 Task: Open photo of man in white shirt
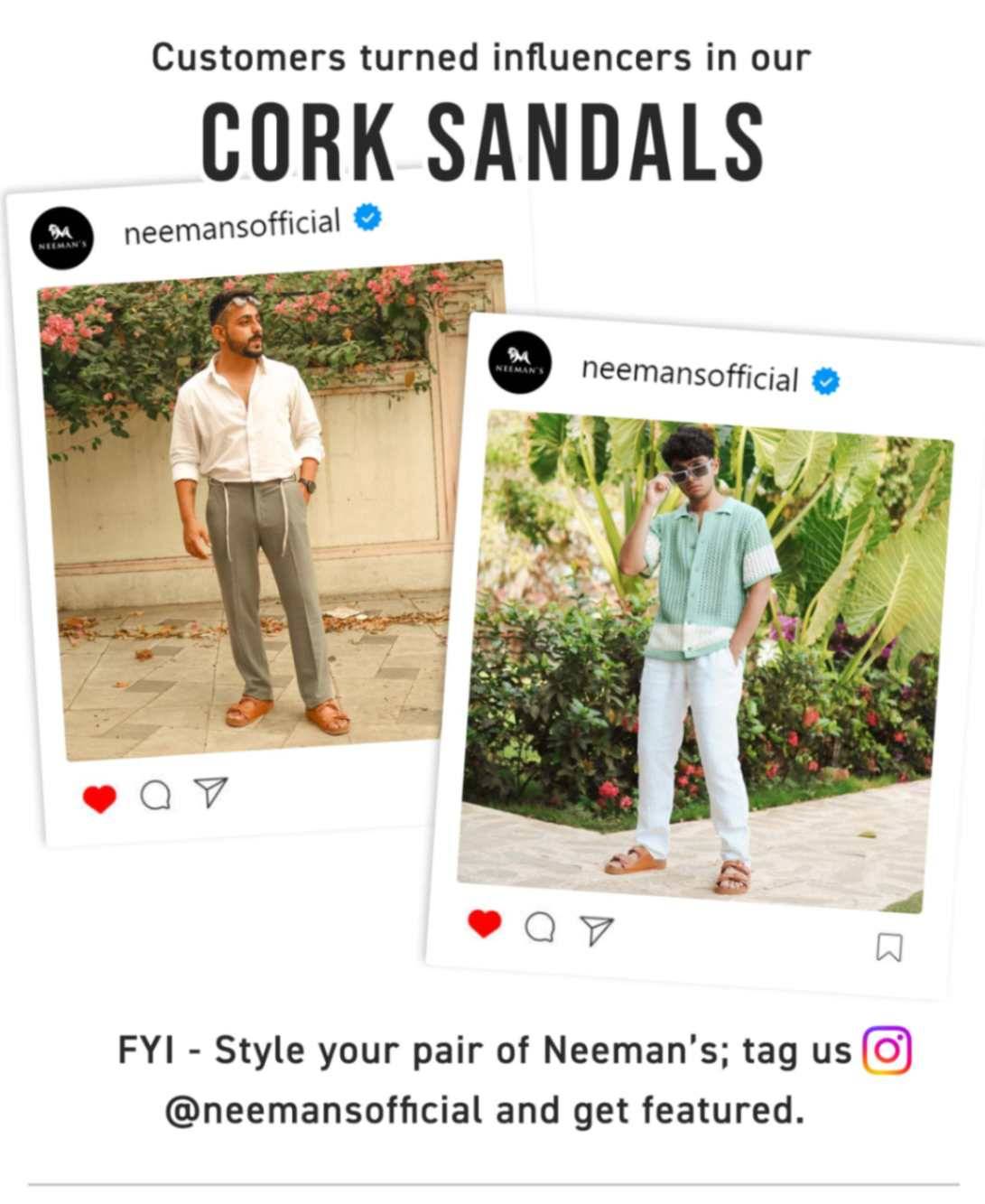[271, 509]
